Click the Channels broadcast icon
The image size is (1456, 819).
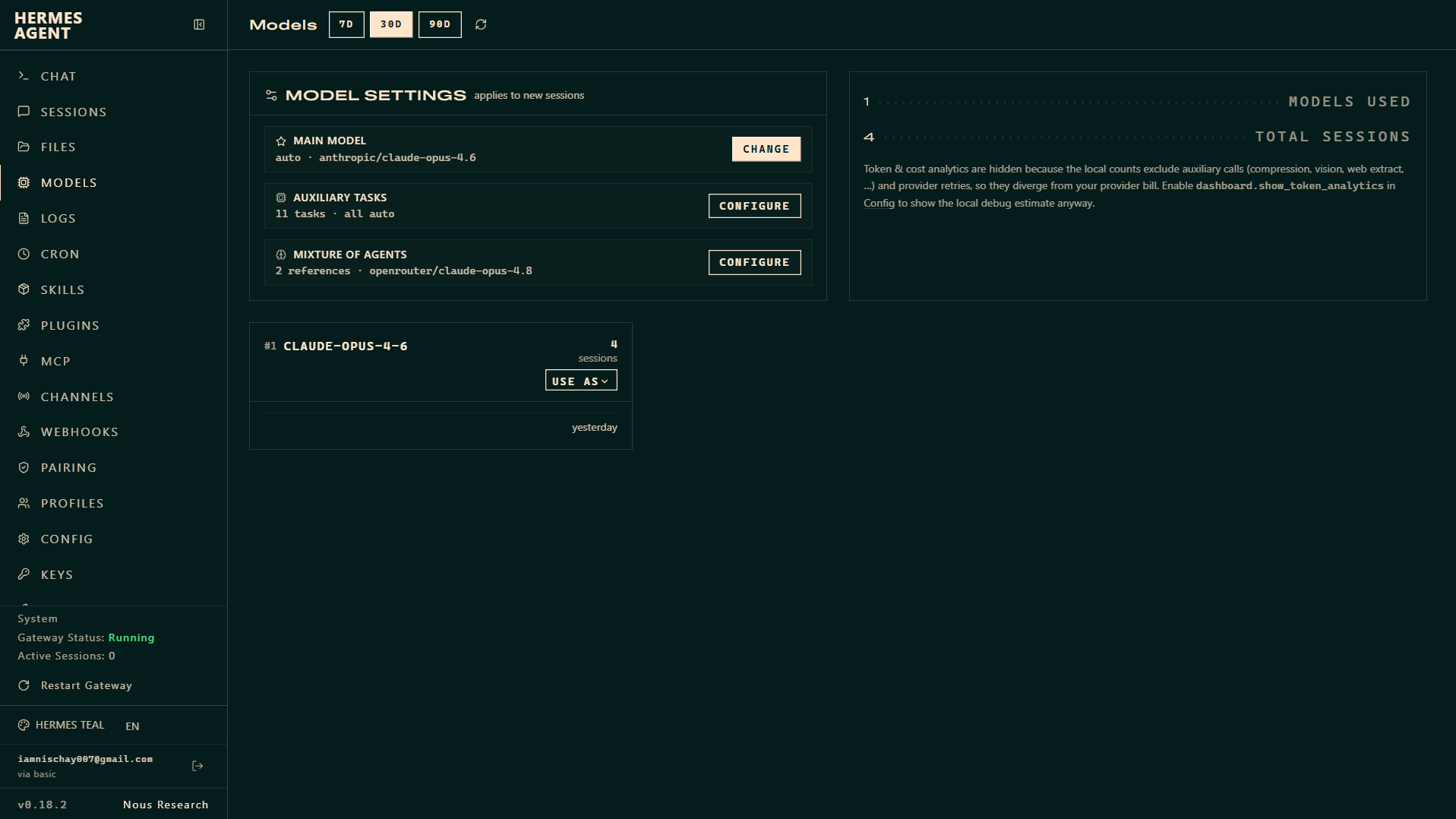24,397
